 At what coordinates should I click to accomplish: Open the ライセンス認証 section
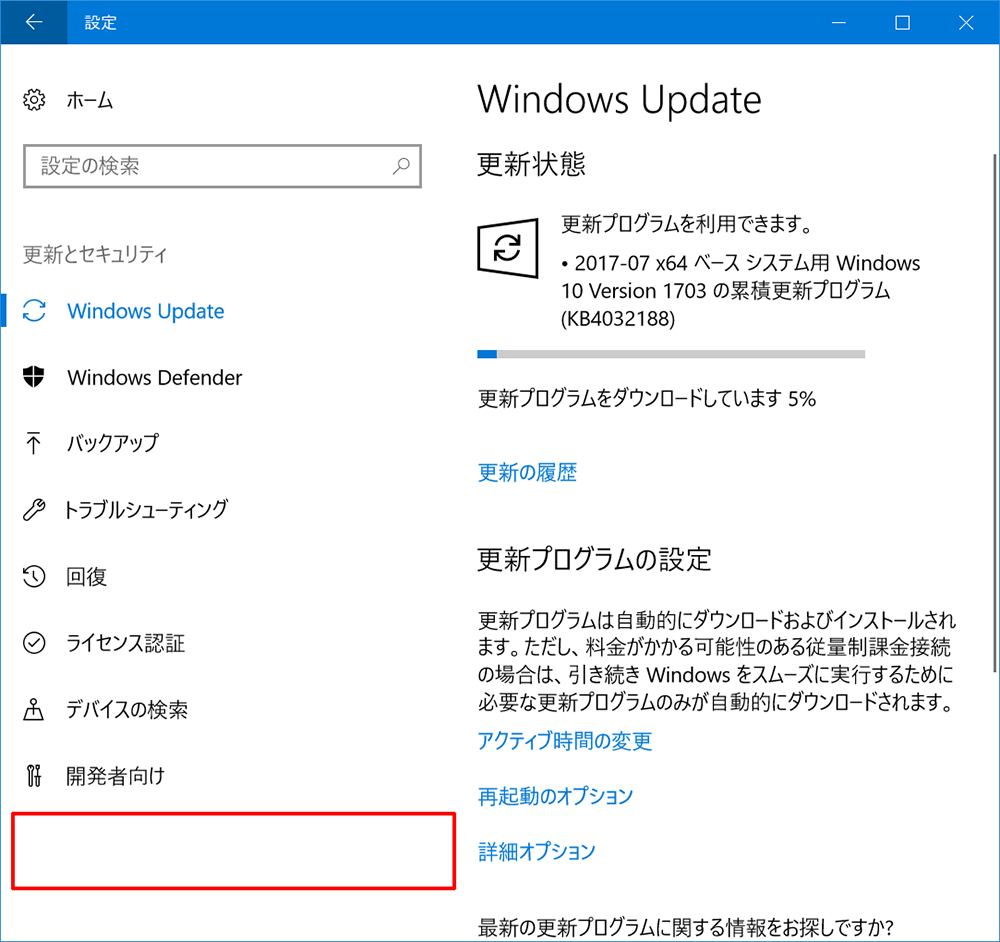126,643
